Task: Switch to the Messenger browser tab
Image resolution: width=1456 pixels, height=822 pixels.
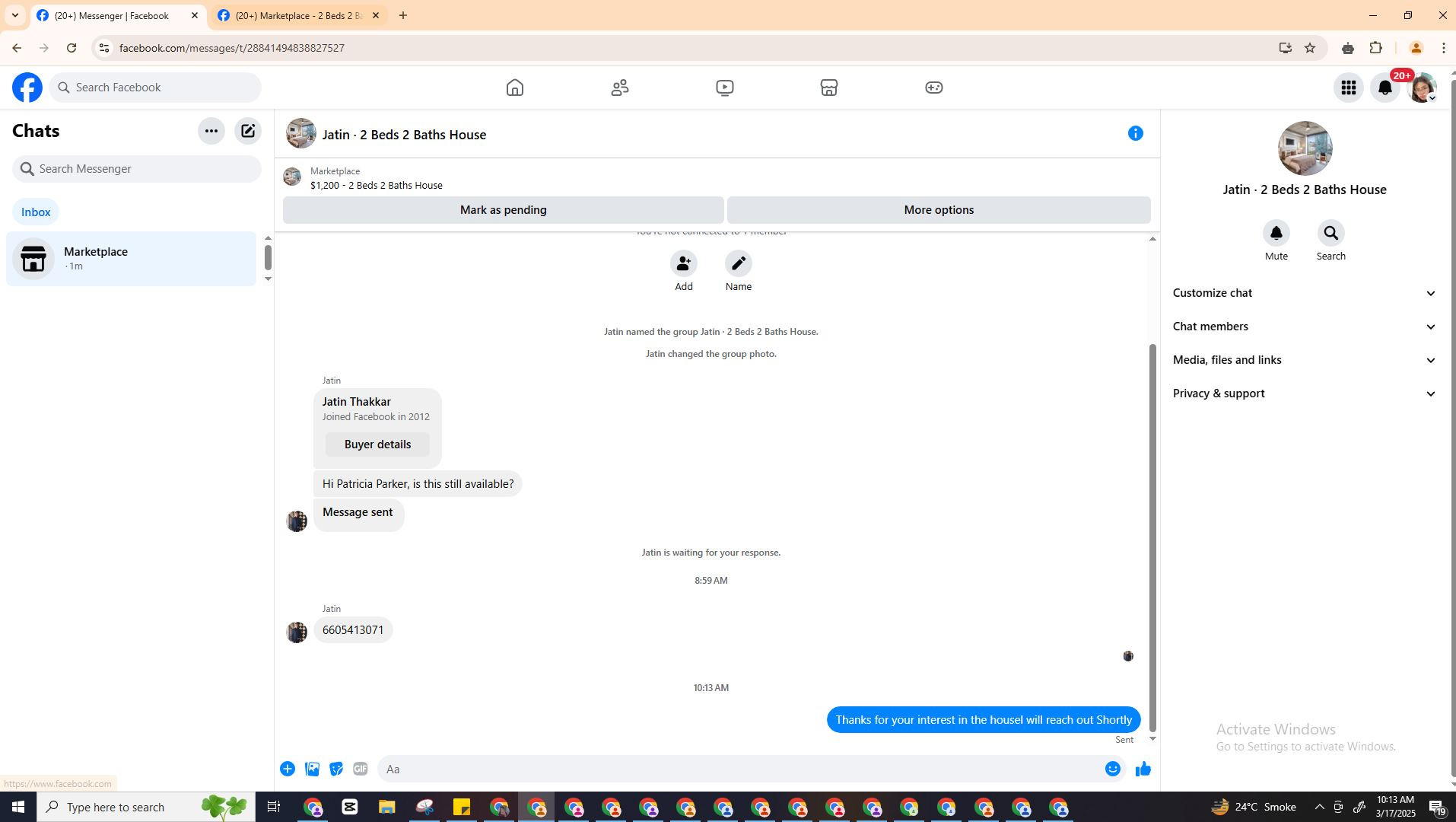Action: (x=118, y=16)
